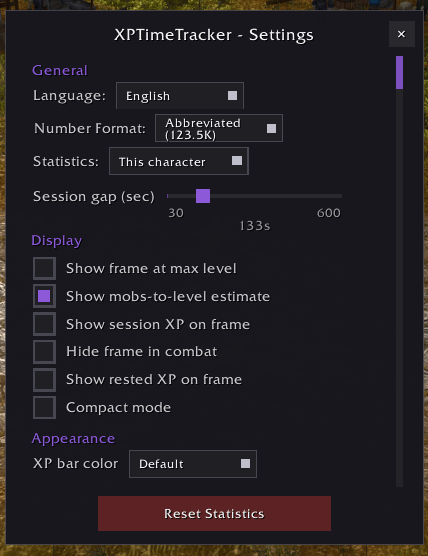Click the square icon beside This character
Viewport: 428px width, 556px height.
237,161
